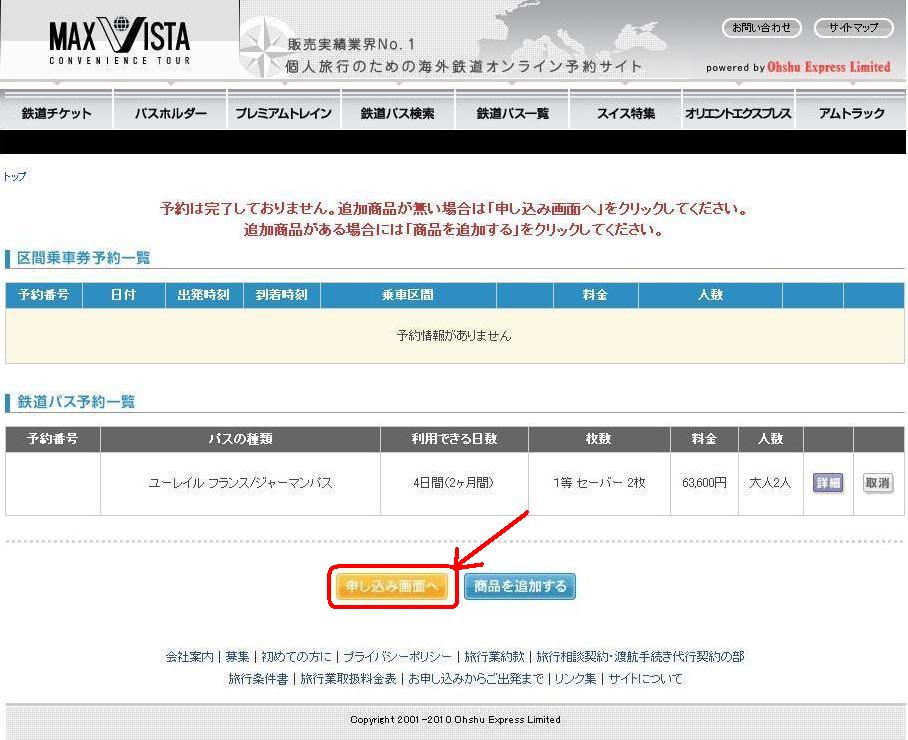Viewport: 908px width, 740px height.
Task: Open the 鉄道パス一覧 menu tab
Action: (x=513, y=113)
